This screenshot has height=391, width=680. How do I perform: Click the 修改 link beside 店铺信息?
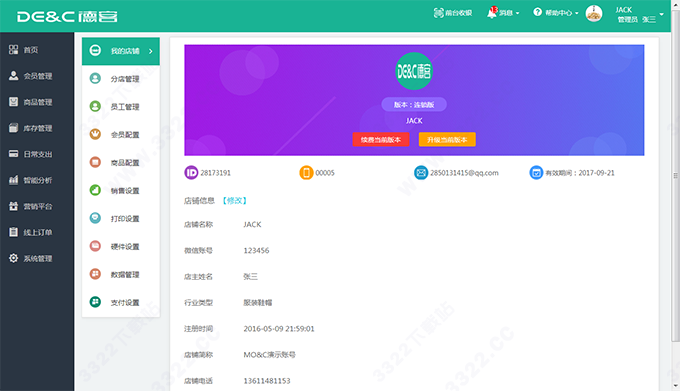[235, 201]
